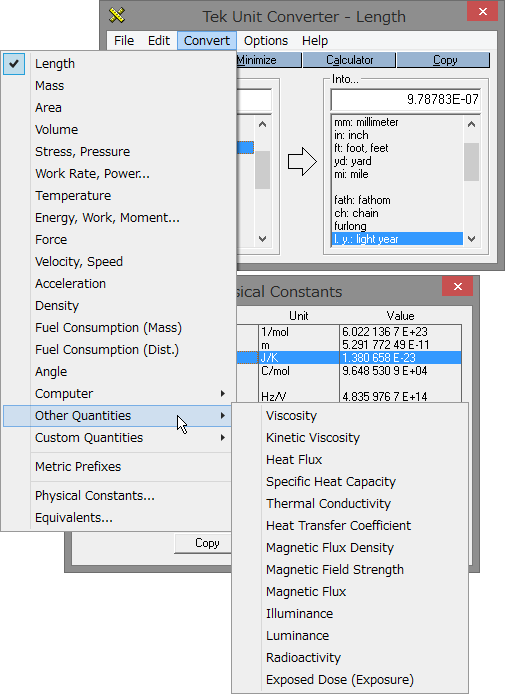Select Volume quantity
The width and height of the screenshot is (505, 694).
(x=118, y=130)
